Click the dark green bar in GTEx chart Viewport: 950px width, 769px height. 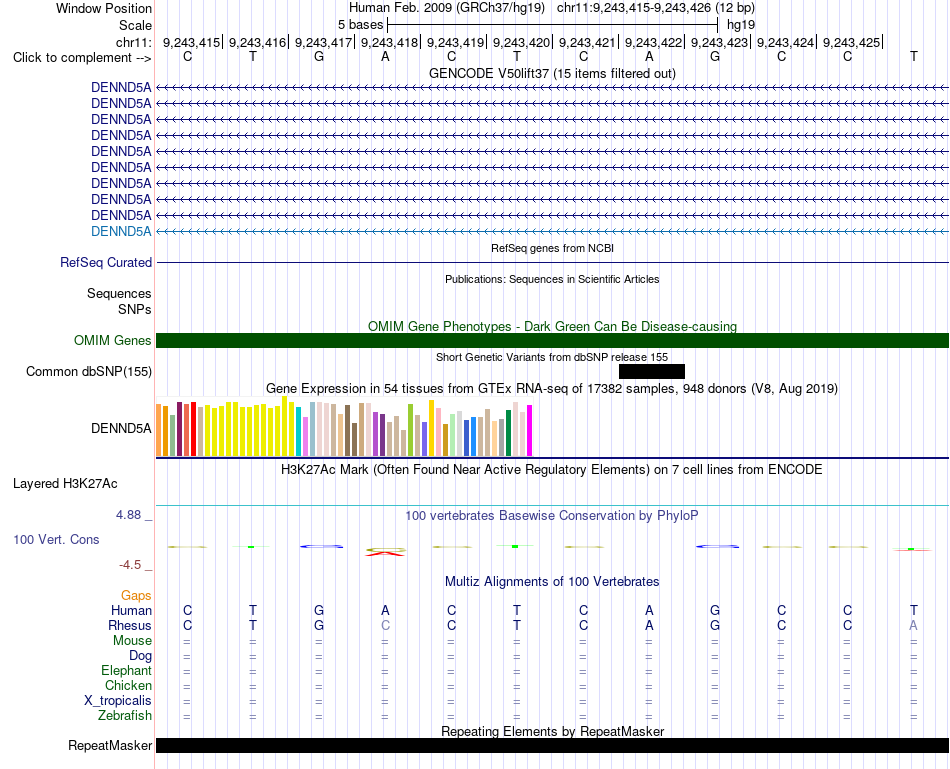509,433
